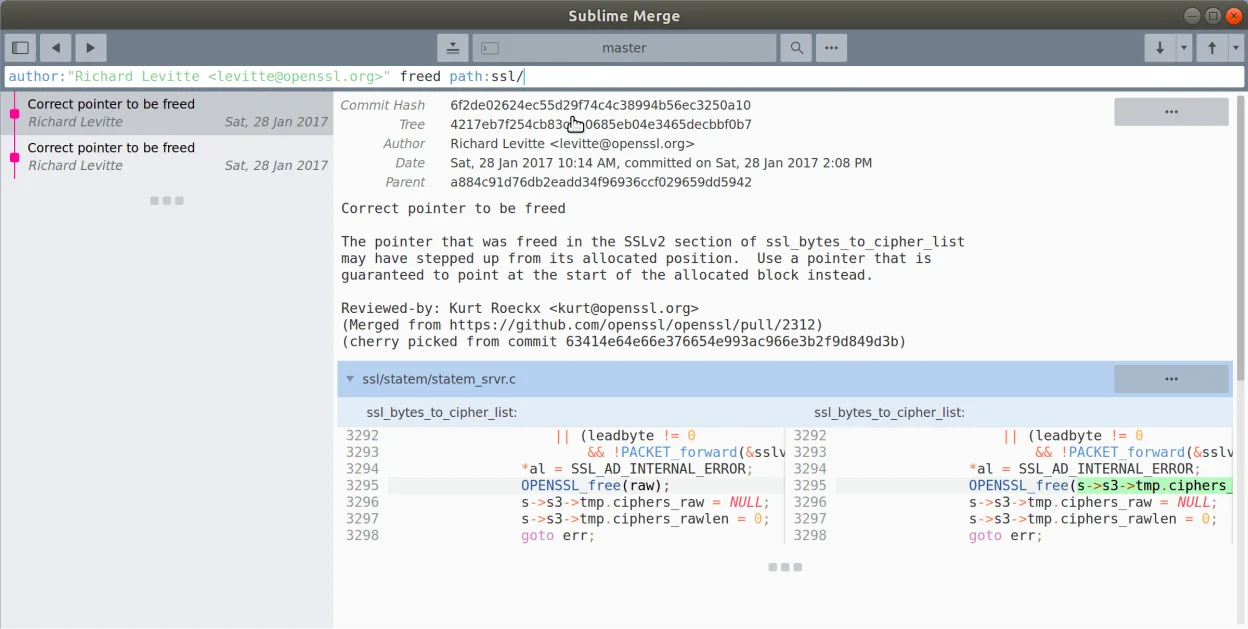The height and width of the screenshot is (629, 1248).
Task: Toggle the side bar panel icon
Action: click(20, 47)
